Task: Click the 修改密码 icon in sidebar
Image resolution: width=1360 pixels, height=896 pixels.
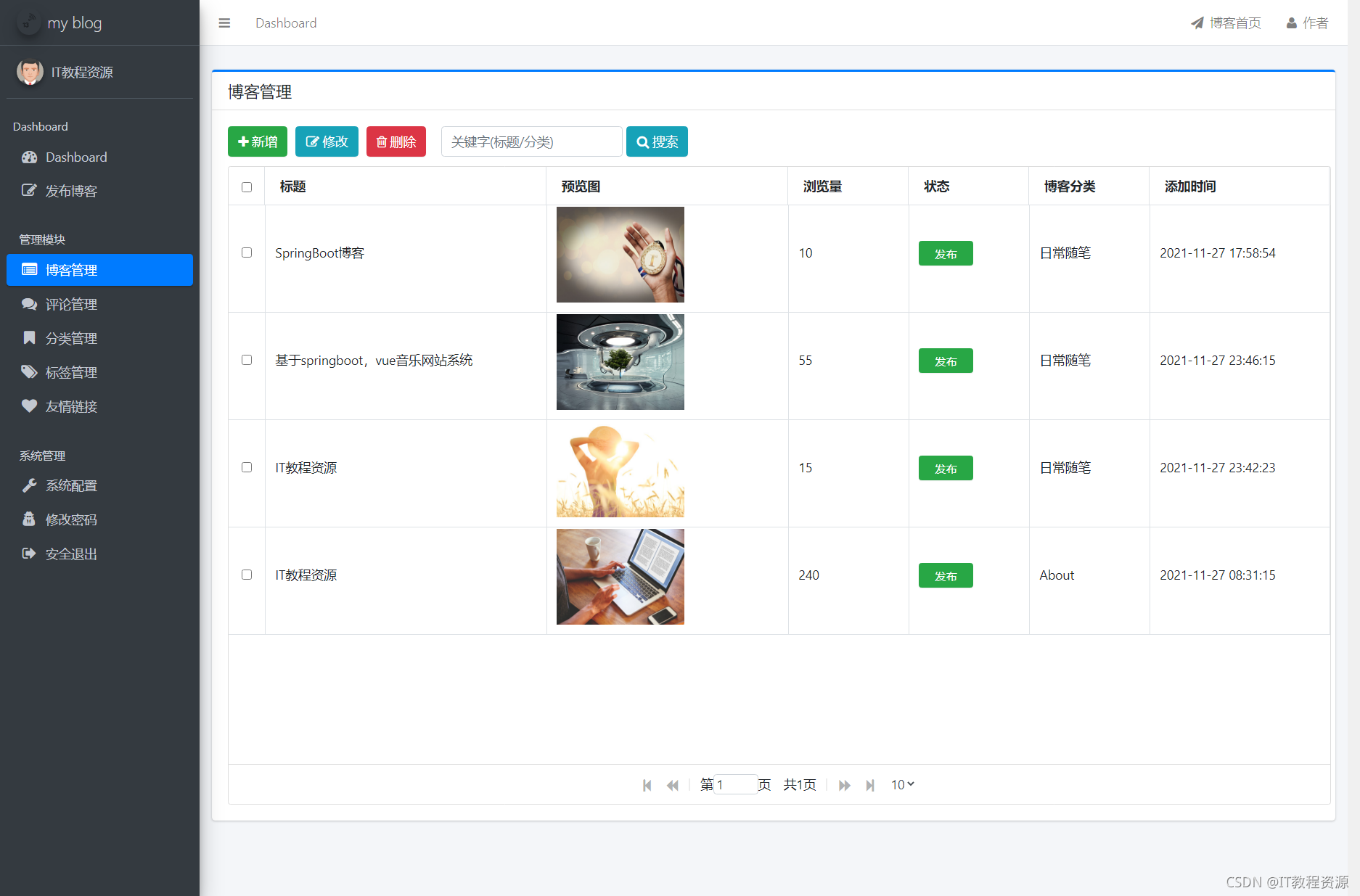Action: 29,519
